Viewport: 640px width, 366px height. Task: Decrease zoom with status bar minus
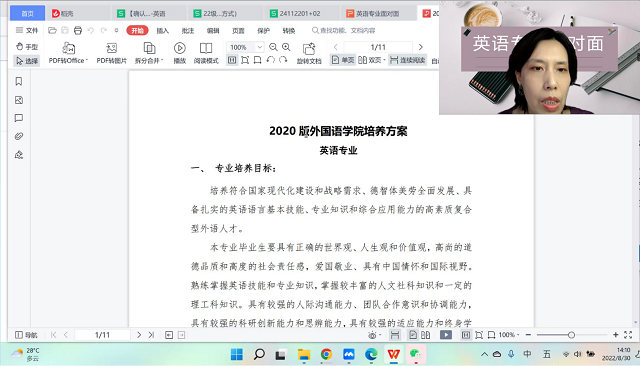tap(528, 335)
